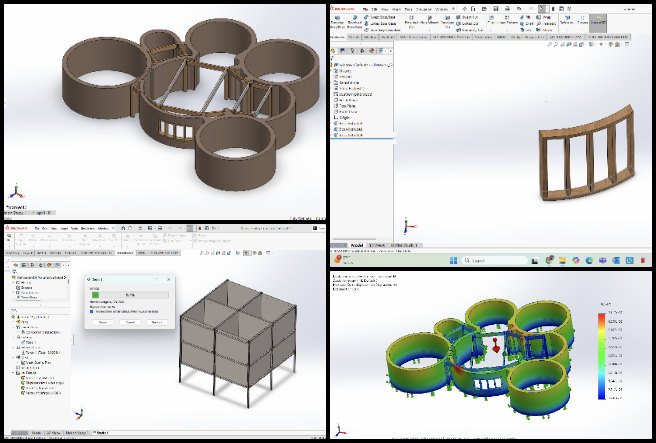Select Force-1 load in the simulation tree
The image size is (656, 443).
pyautogui.click(x=41, y=353)
